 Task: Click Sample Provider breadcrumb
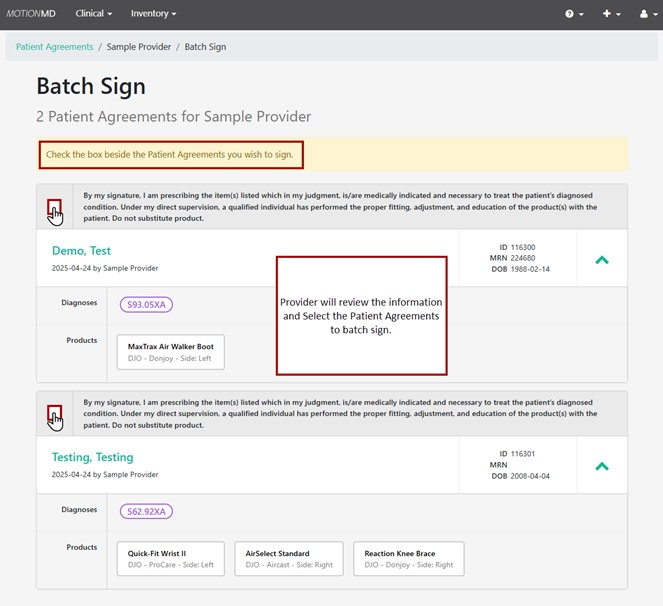139,47
